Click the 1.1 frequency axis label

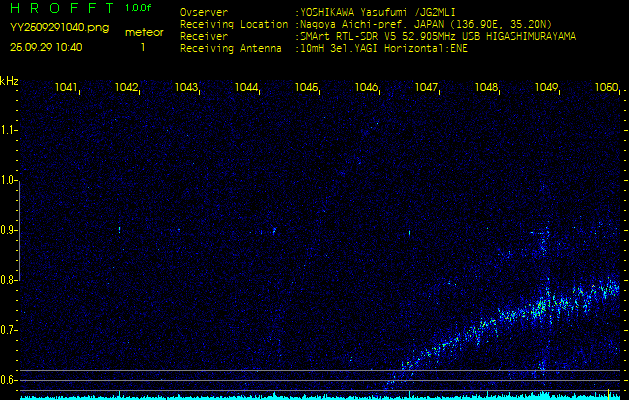pyautogui.click(x=9, y=130)
